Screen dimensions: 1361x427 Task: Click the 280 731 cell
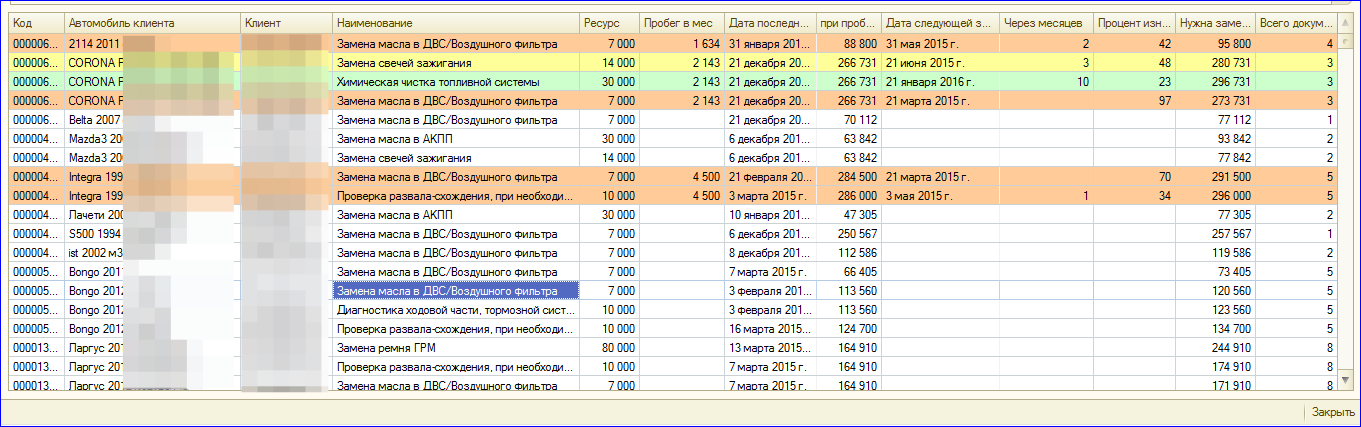pos(1215,63)
